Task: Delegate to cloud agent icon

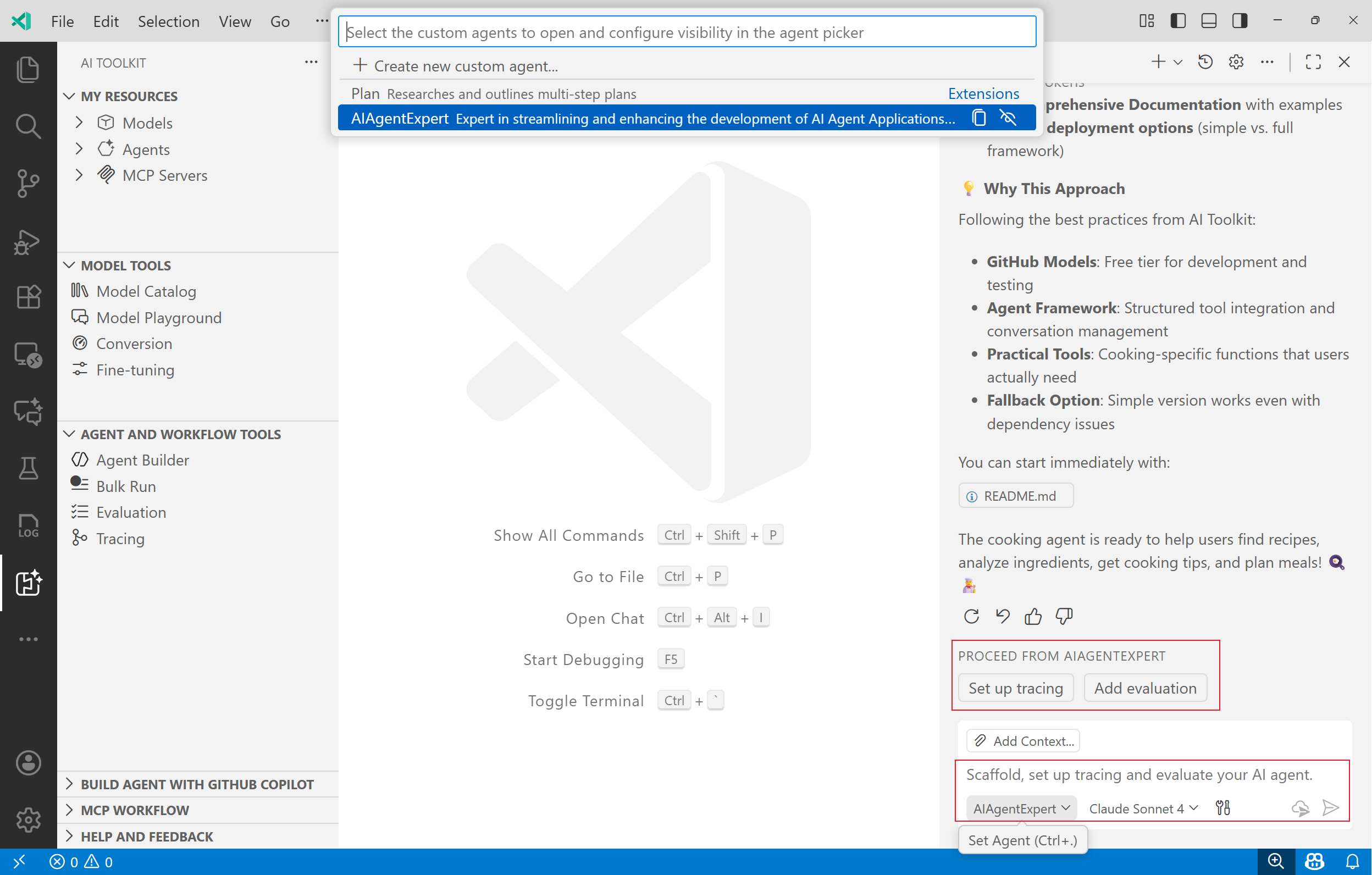Action: [1300, 808]
